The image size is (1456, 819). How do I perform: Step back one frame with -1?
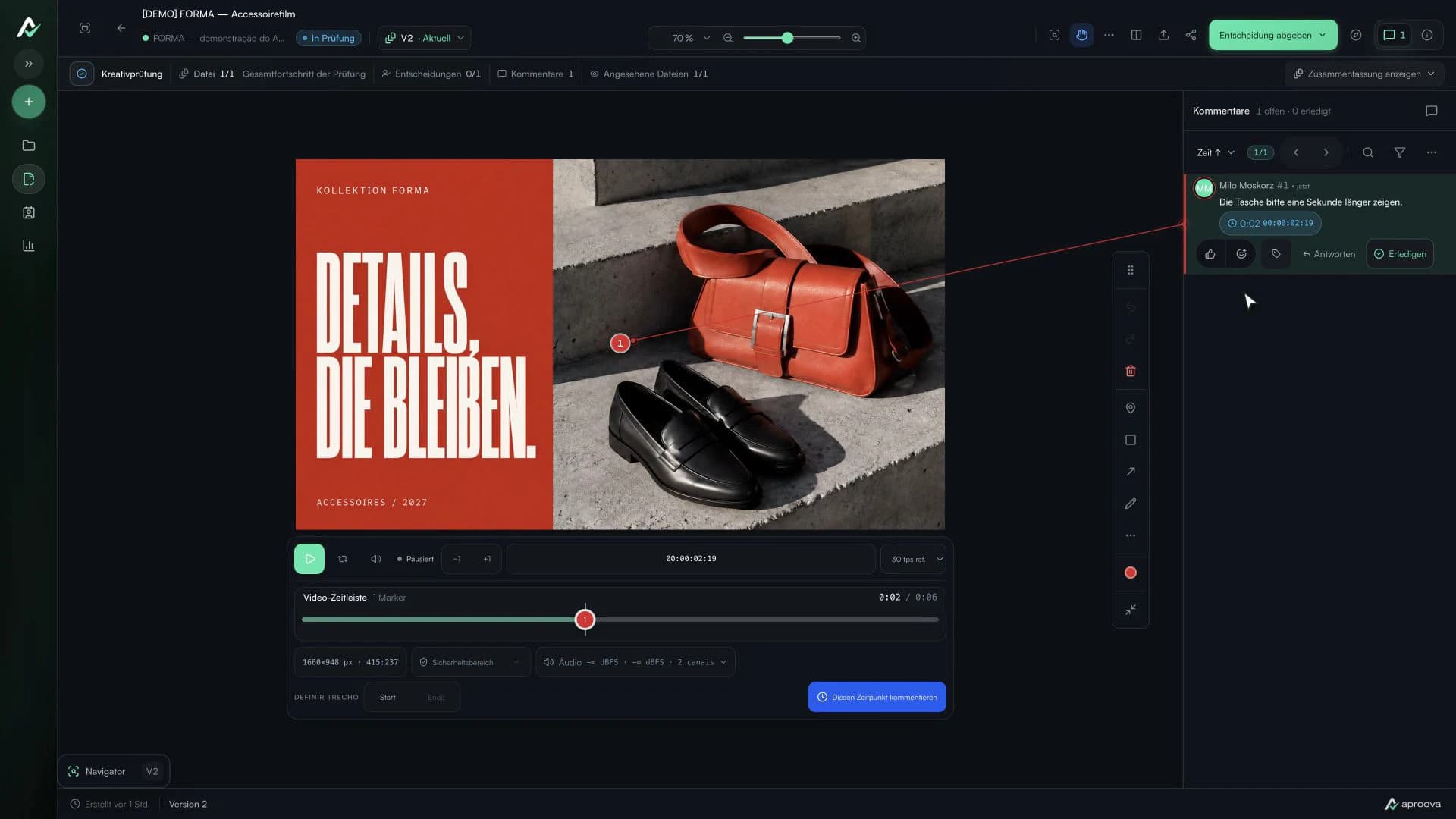pyautogui.click(x=457, y=559)
